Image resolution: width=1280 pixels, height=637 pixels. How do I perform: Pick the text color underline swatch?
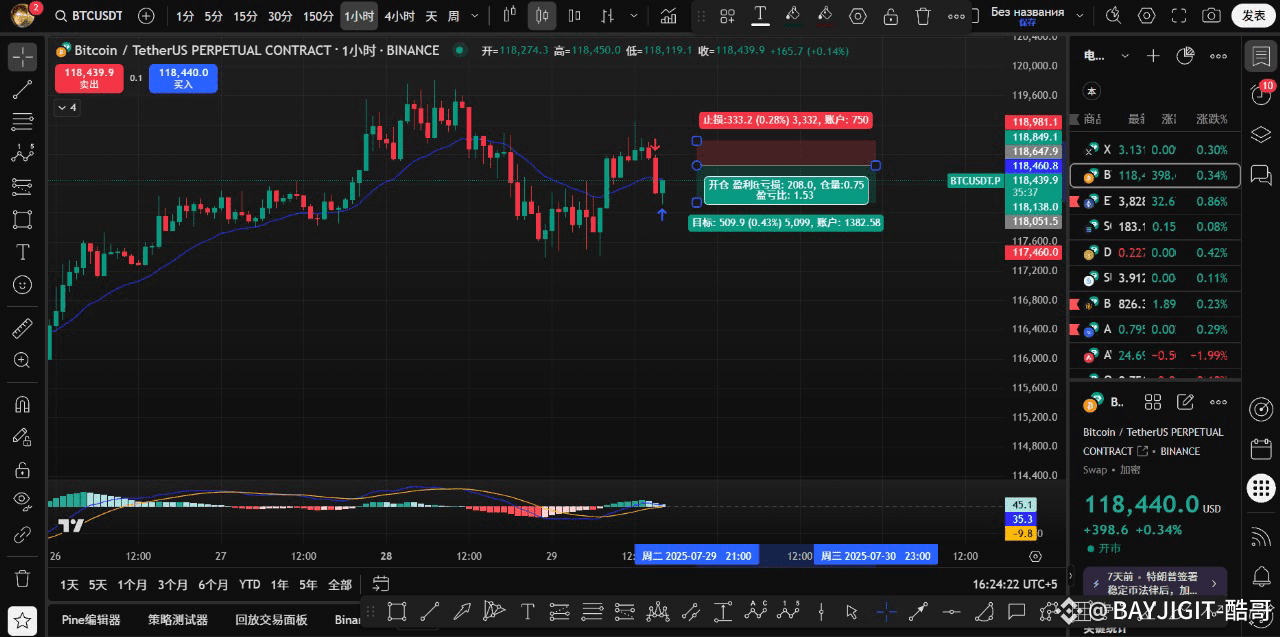click(x=760, y=15)
